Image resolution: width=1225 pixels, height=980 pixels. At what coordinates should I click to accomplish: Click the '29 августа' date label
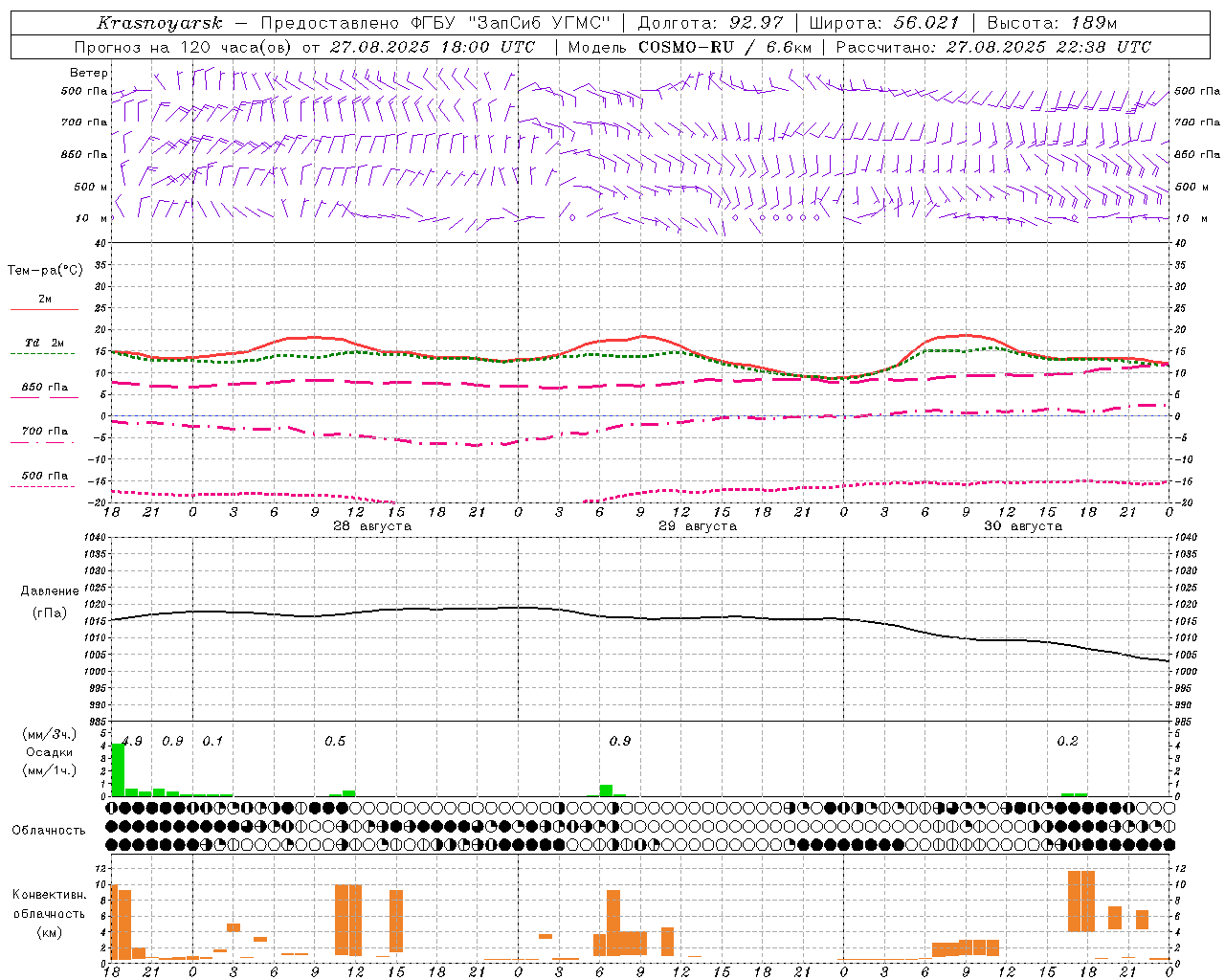[698, 526]
